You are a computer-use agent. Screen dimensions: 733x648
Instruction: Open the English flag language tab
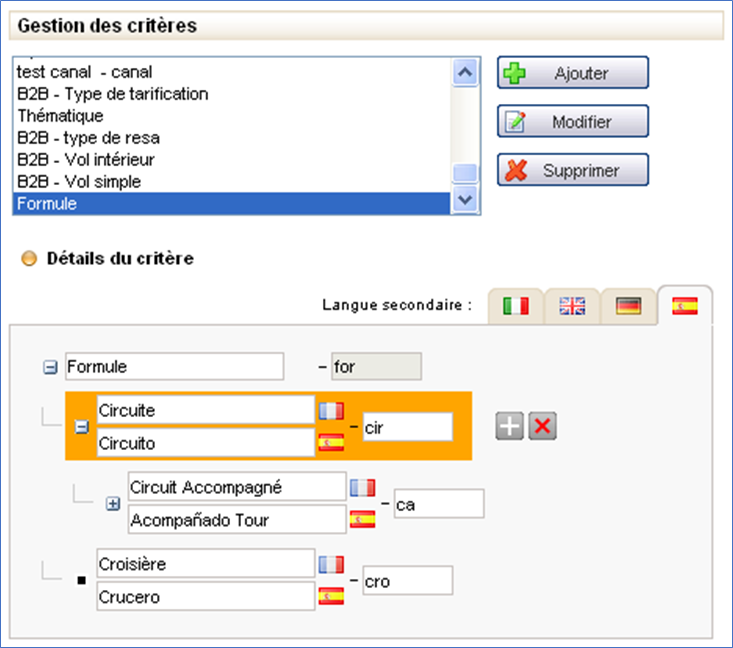point(572,307)
